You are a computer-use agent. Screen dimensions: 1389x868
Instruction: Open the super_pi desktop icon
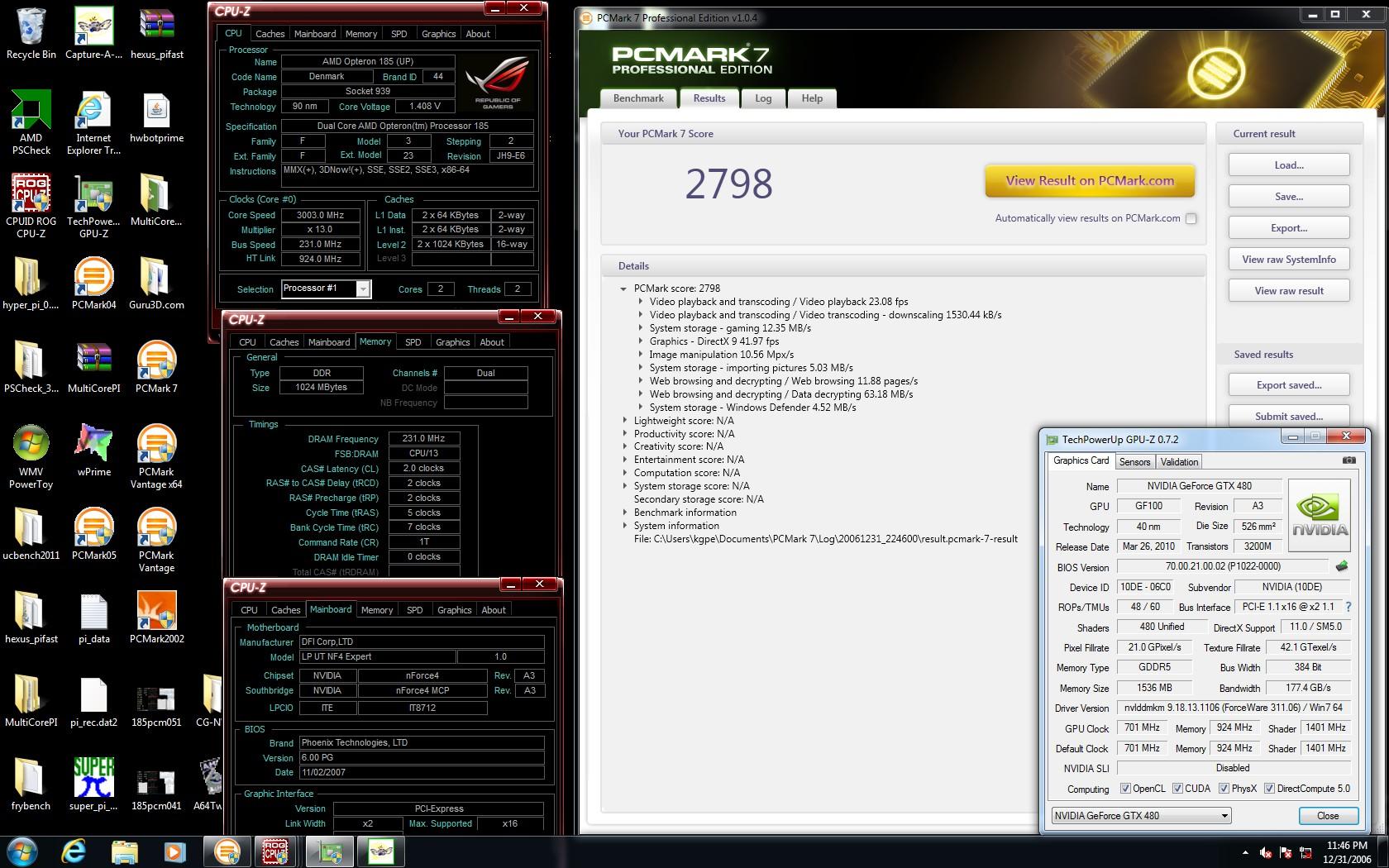(93, 784)
